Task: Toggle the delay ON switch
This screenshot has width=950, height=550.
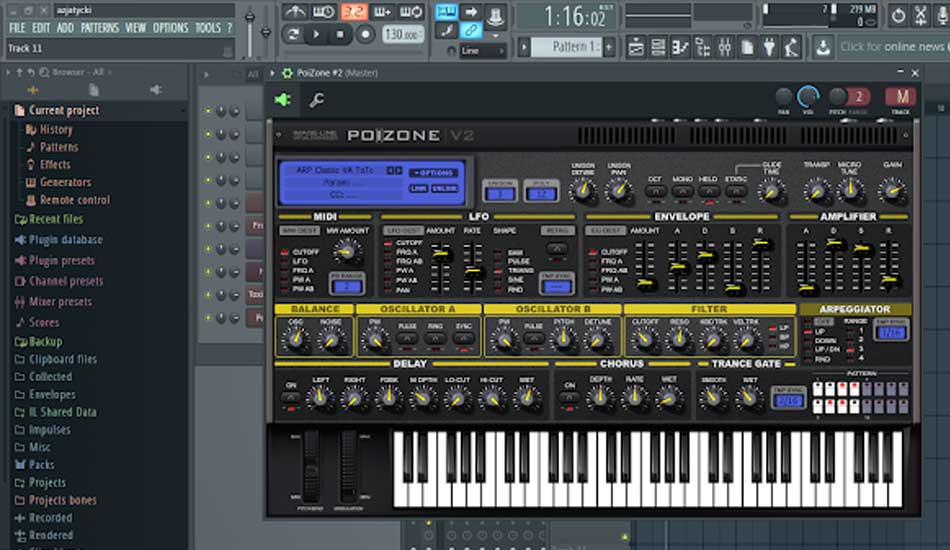Action: click(291, 397)
